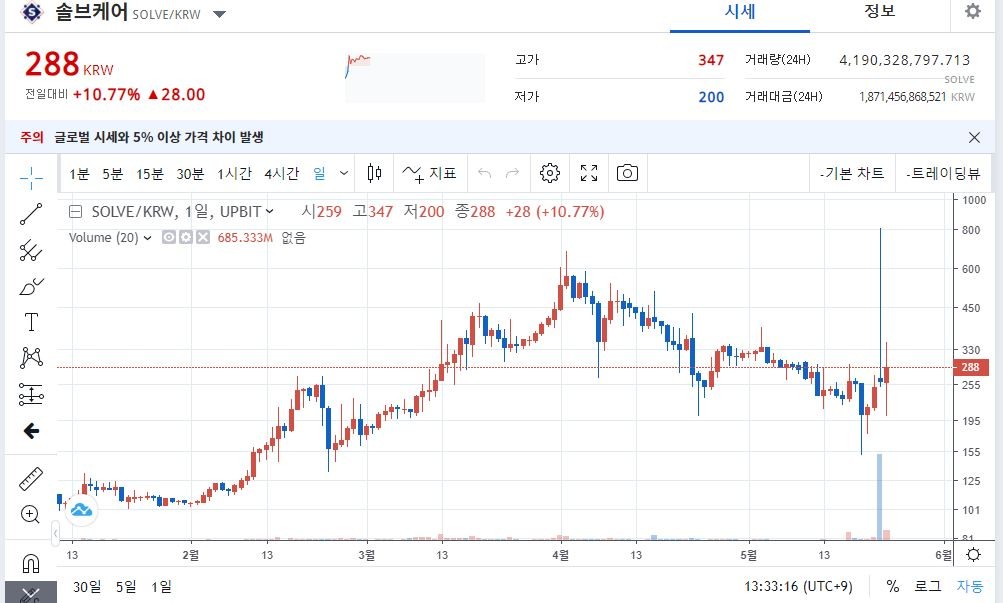Image resolution: width=1003 pixels, height=603 pixels.
Task: Select the pitchfork drawing tool
Action: pos(31,251)
